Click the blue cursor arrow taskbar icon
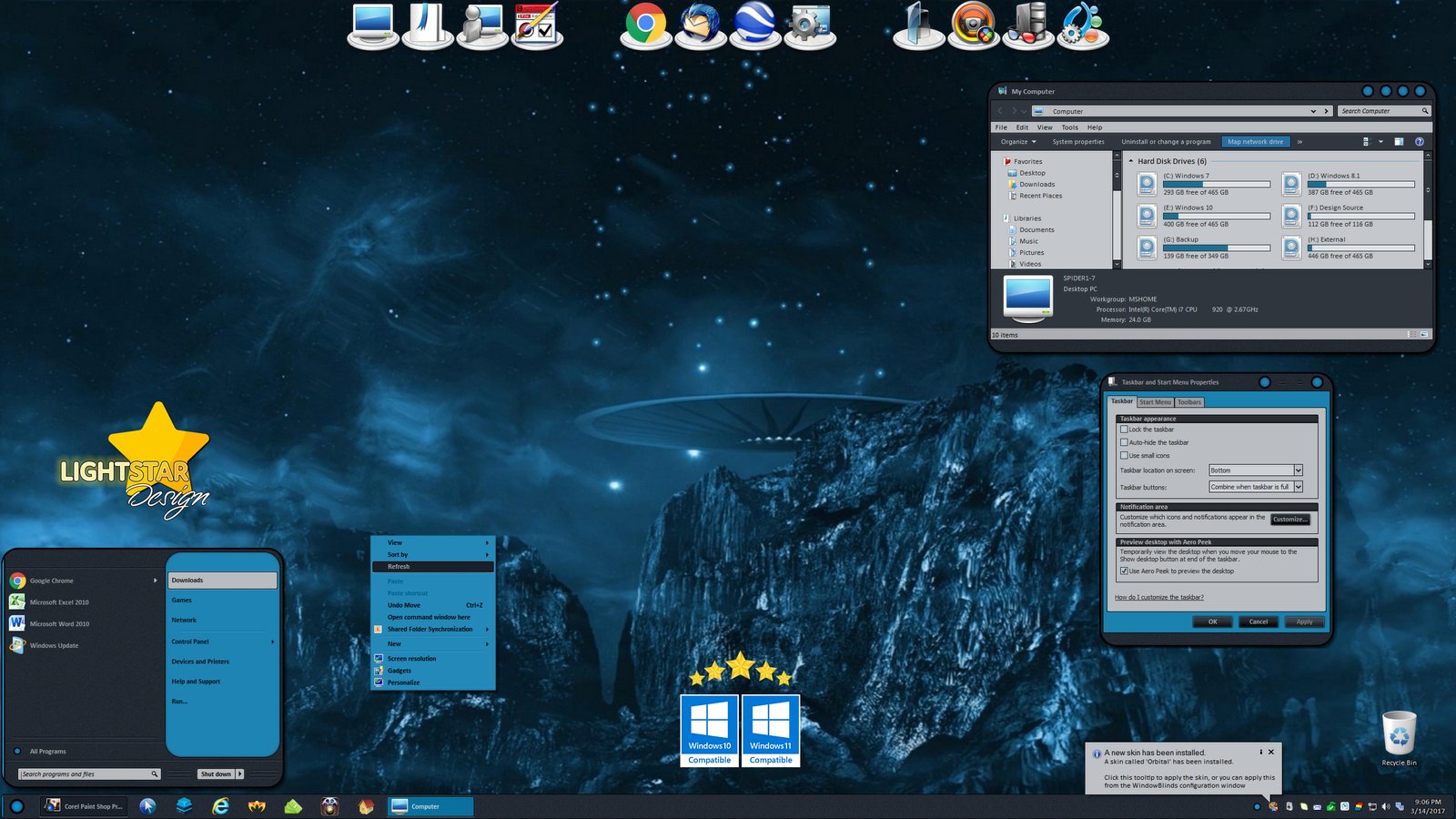Image resolution: width=1456 pixels, height=819 pixels. click(147, 806)
